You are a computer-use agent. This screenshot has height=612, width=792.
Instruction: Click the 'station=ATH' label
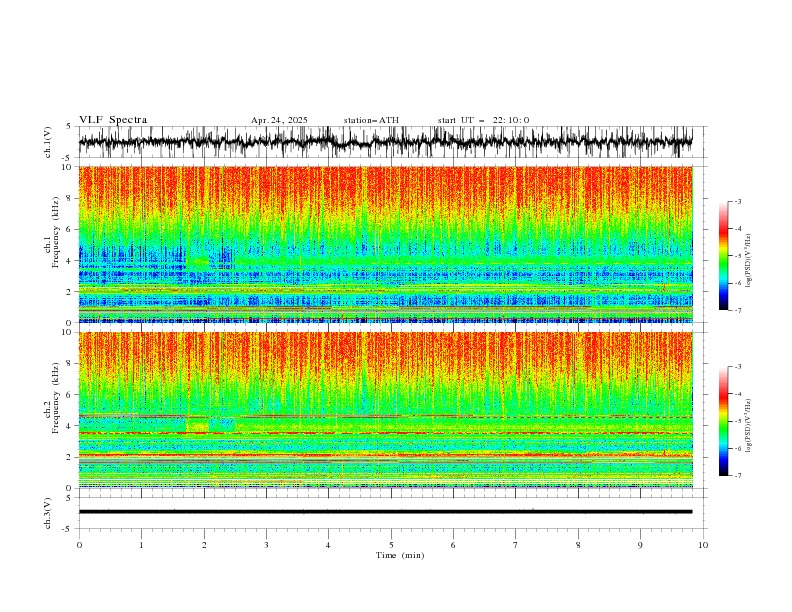click(371, 120)
